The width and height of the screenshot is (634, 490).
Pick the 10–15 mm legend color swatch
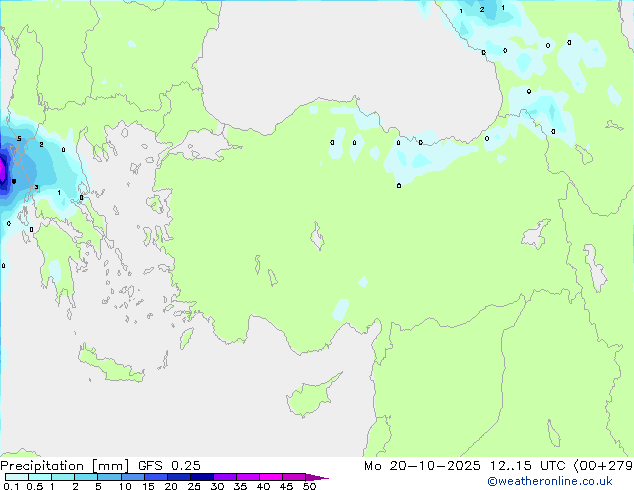[x=133, y=477]
